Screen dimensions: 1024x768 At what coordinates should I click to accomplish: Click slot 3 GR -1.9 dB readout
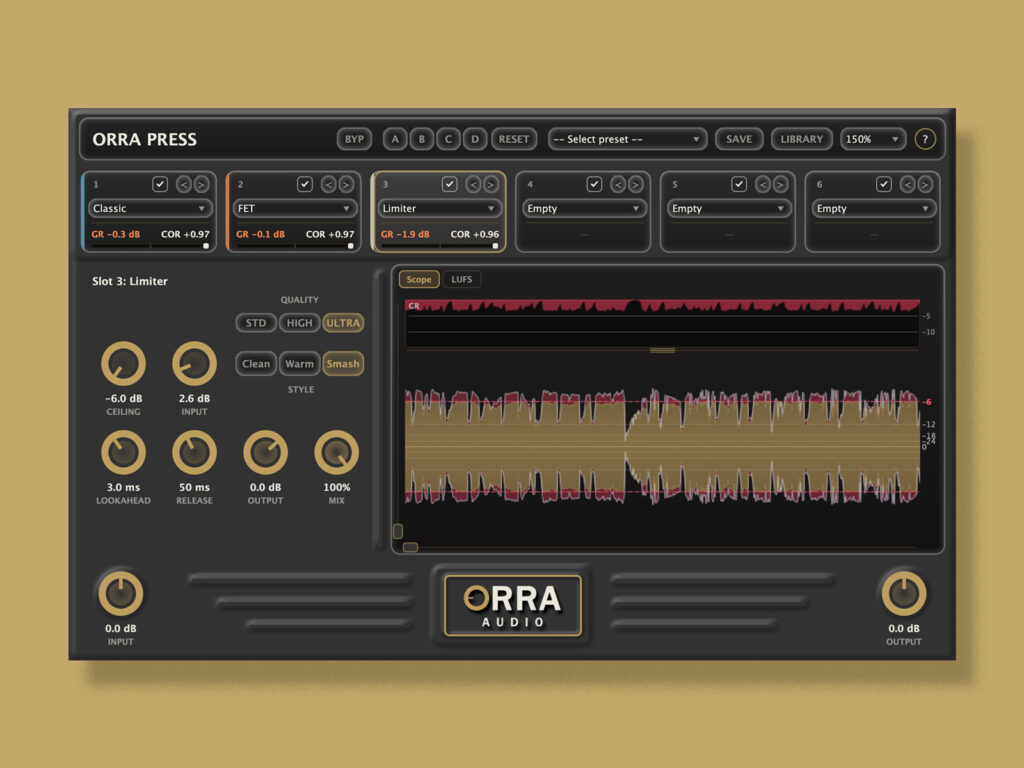(406, 234)
